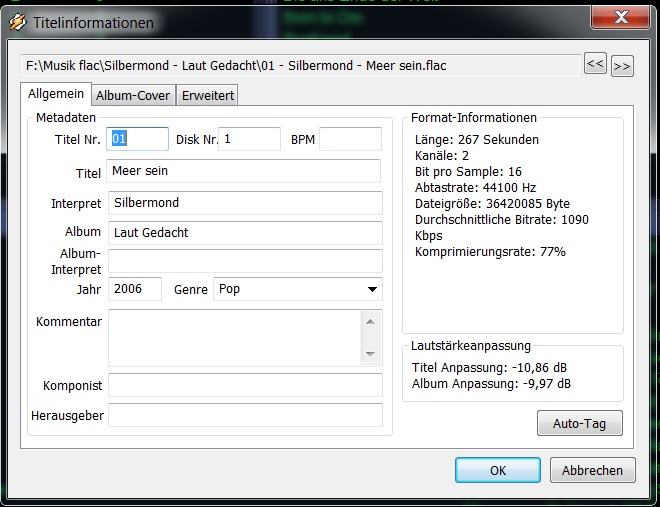Click the Kommentar label
This screenshot has width=660, height=507.
pyautogui.click(x=69, y=322)
